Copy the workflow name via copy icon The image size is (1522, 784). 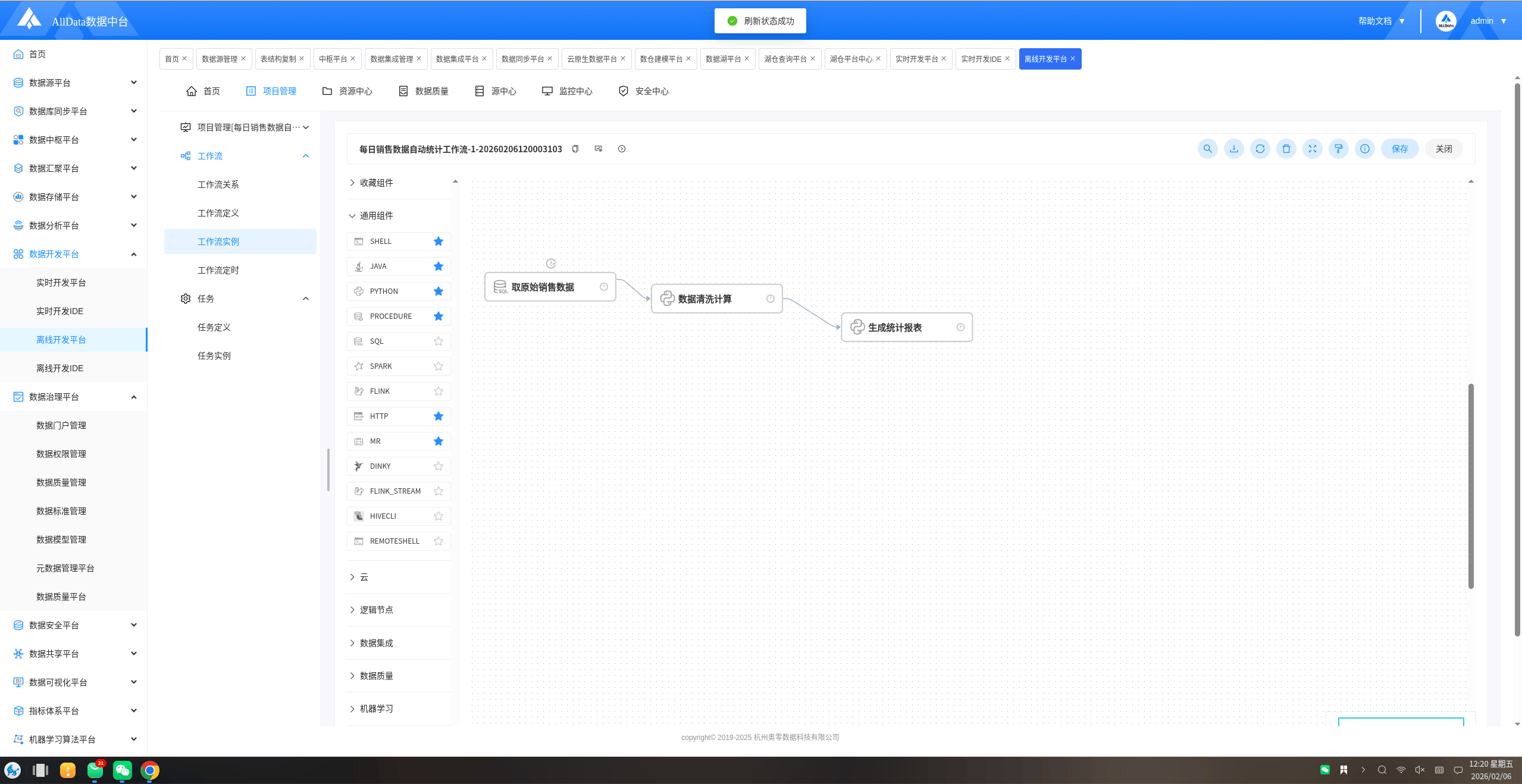pyautogui.click(x=575, y=149)
